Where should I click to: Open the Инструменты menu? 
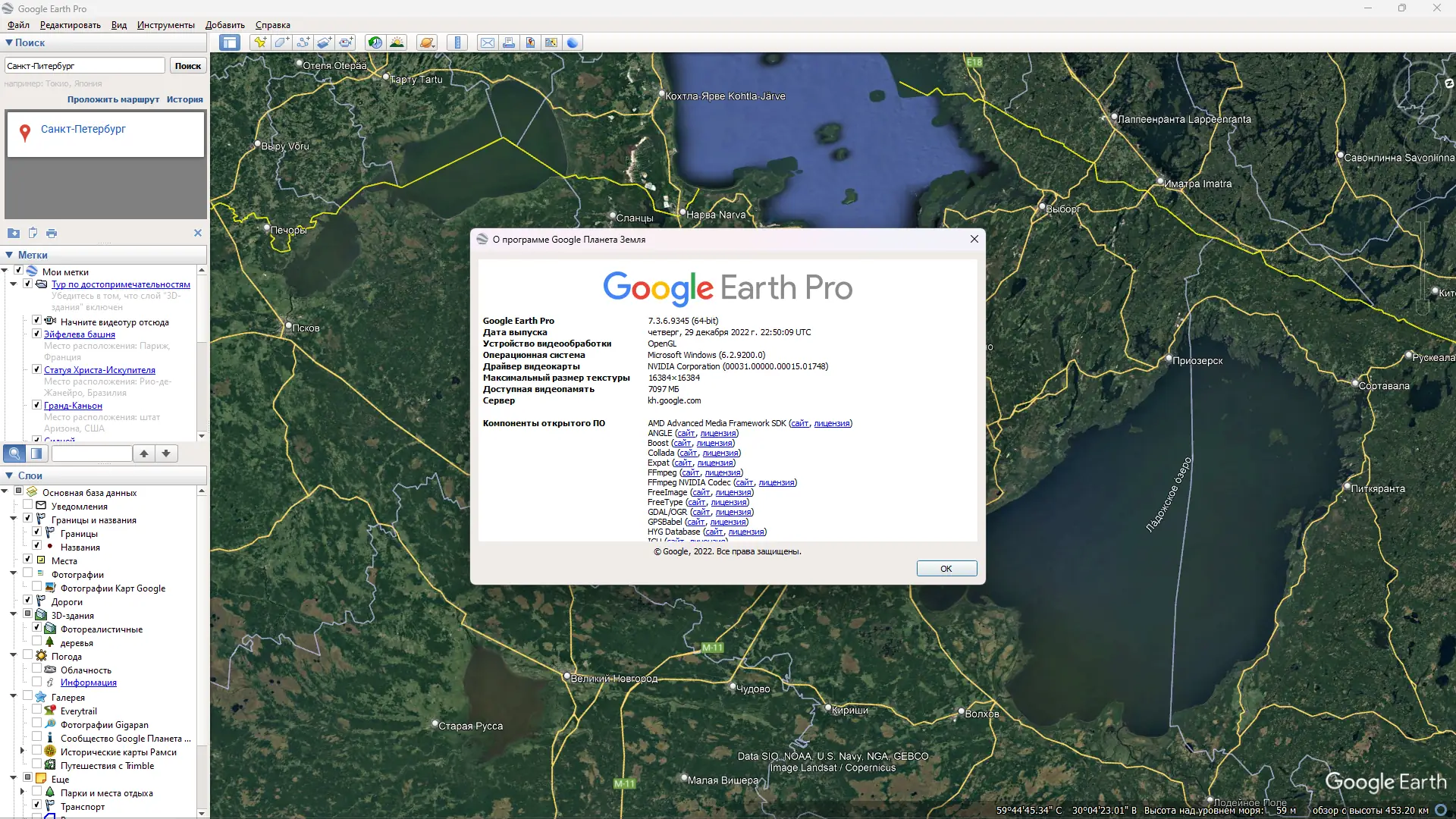165,25
